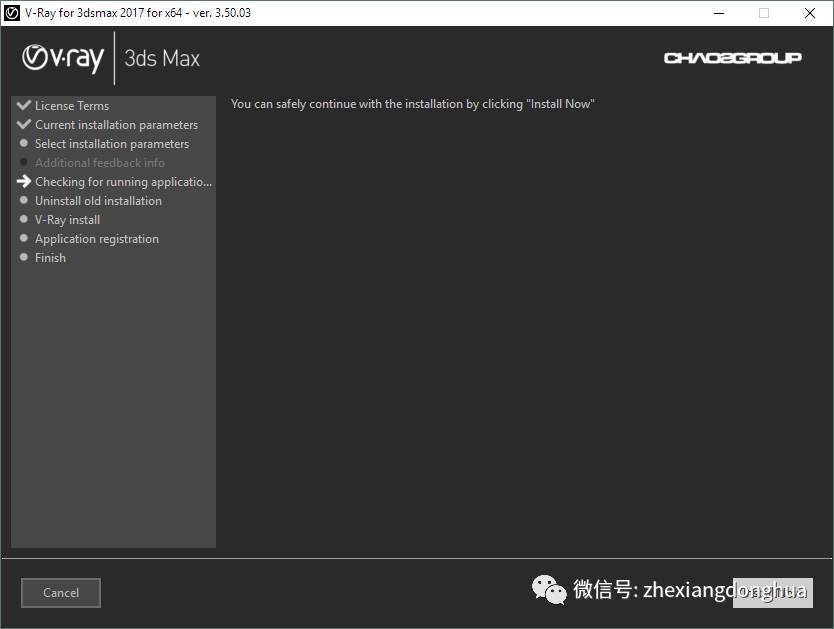The height and width of the screenshot is (629, 834).
Task: Click the arrow icon beside Checking step
Action: [24, 181]
